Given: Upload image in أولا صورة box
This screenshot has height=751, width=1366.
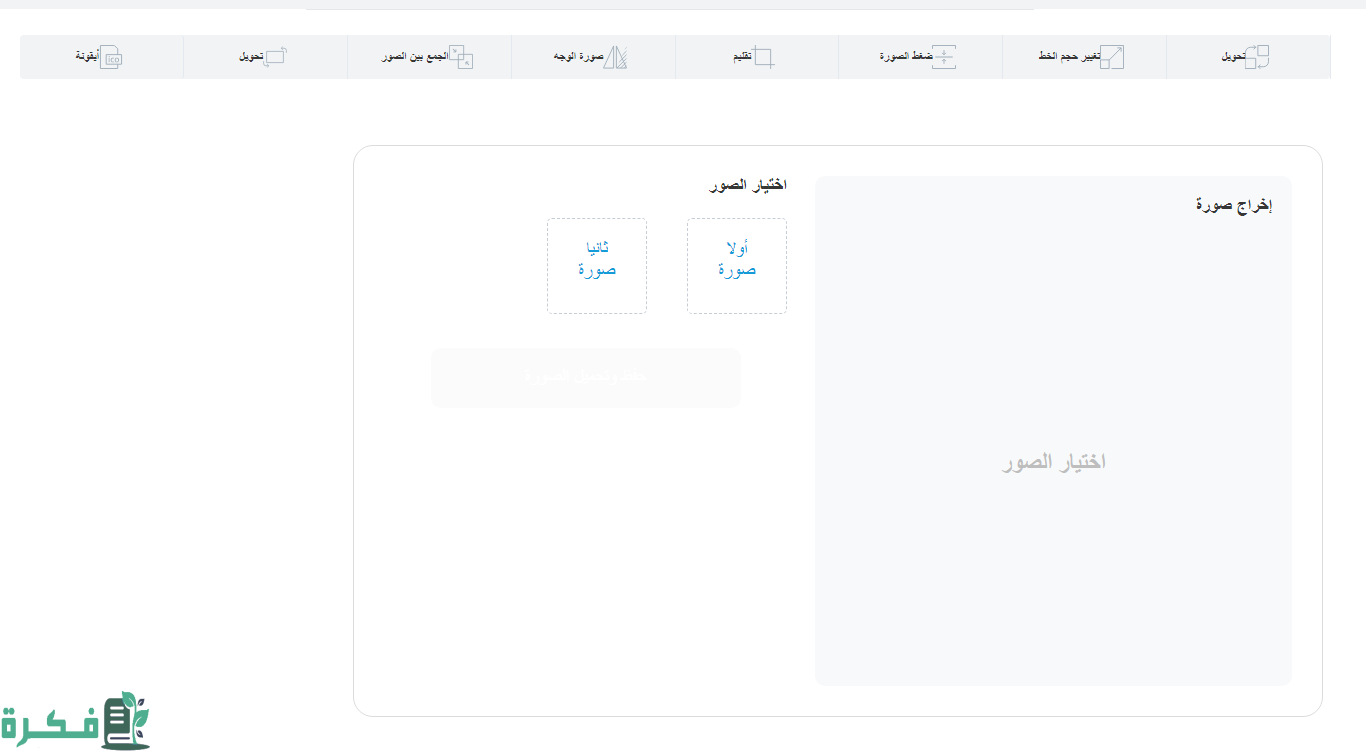Looking at the screenshot, I should coord(737,266).
